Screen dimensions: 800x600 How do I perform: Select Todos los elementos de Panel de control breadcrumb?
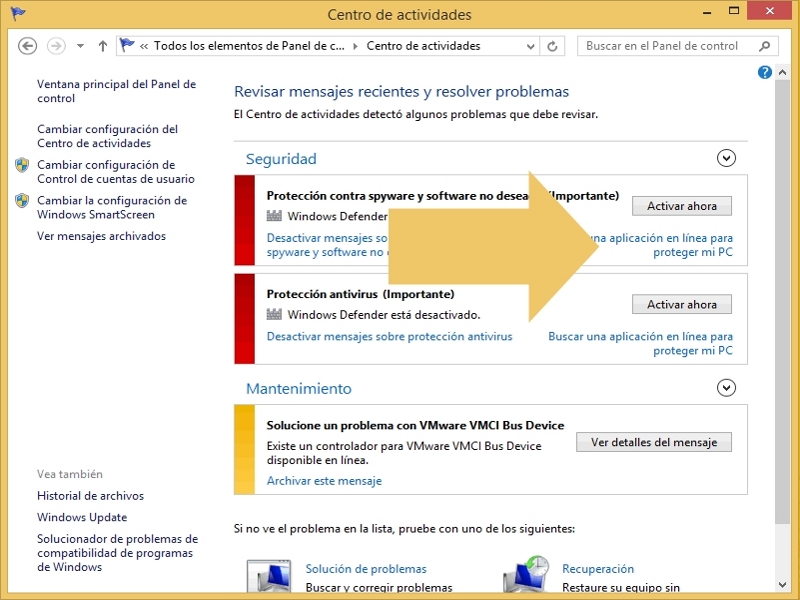(249, 46)
